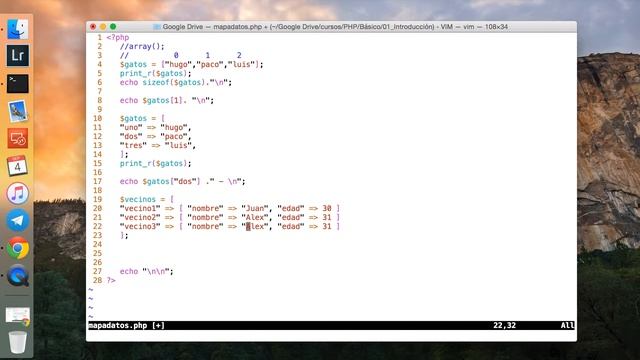
Task: Click "dos" => "paco" line
Action: [156, 136]
